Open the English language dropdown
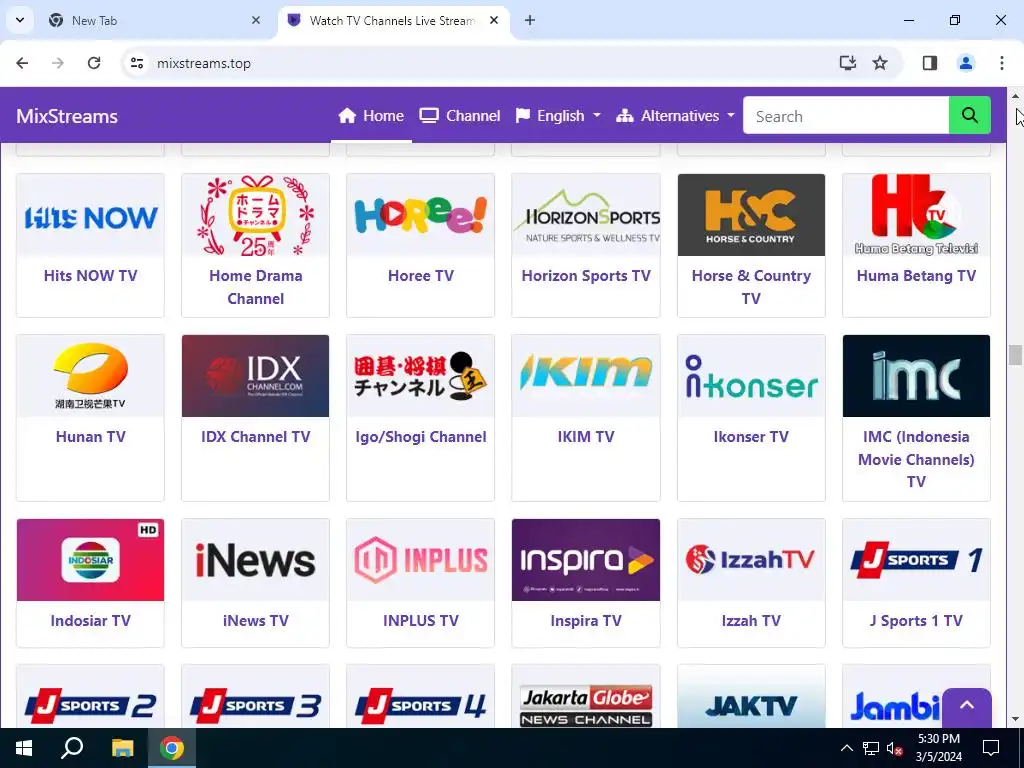1024x768 pixels. (x=558, y=116)
